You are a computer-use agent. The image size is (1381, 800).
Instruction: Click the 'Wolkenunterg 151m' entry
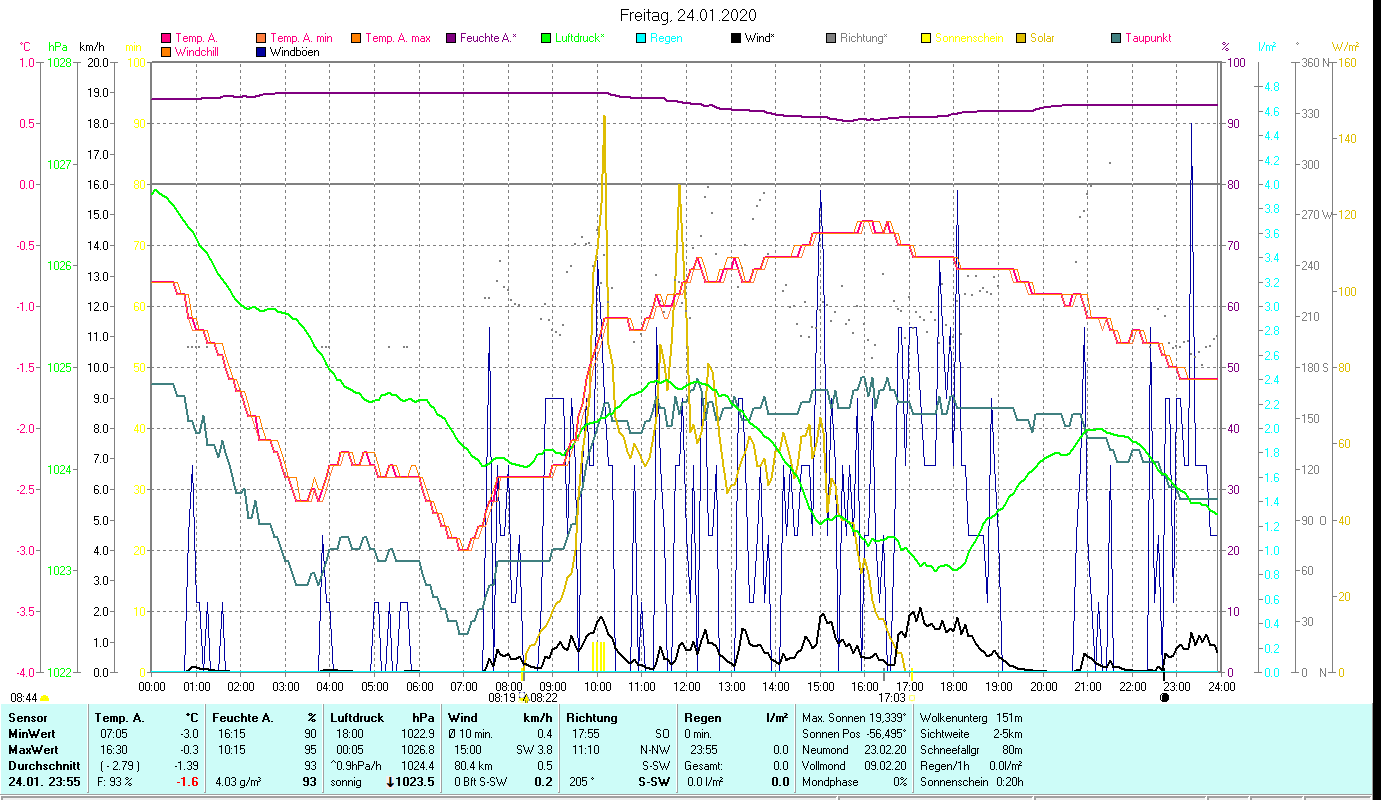(970, 718)
